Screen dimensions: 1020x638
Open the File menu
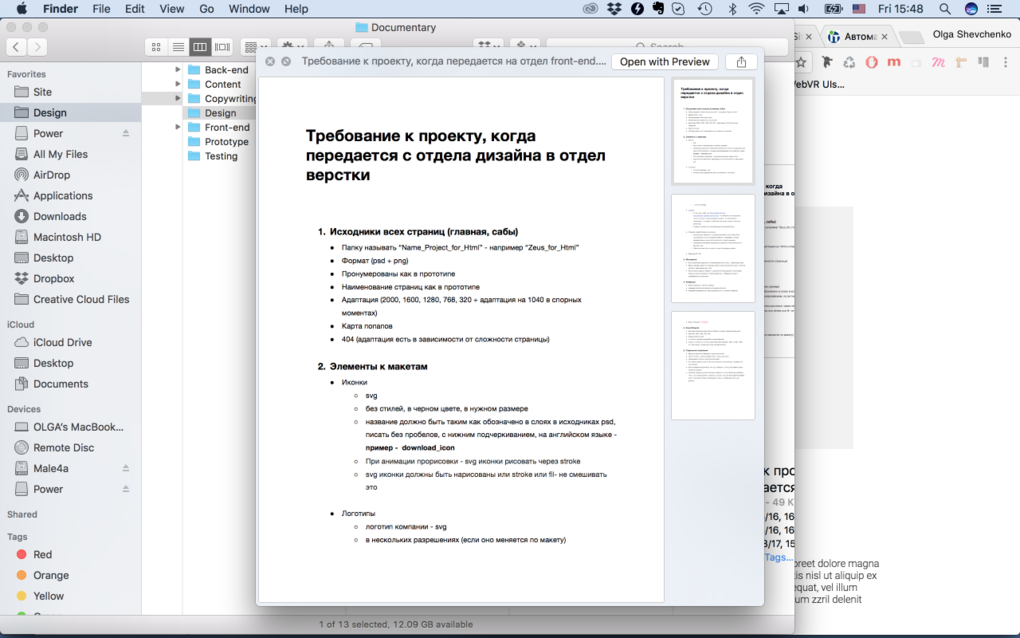[101, 9]
